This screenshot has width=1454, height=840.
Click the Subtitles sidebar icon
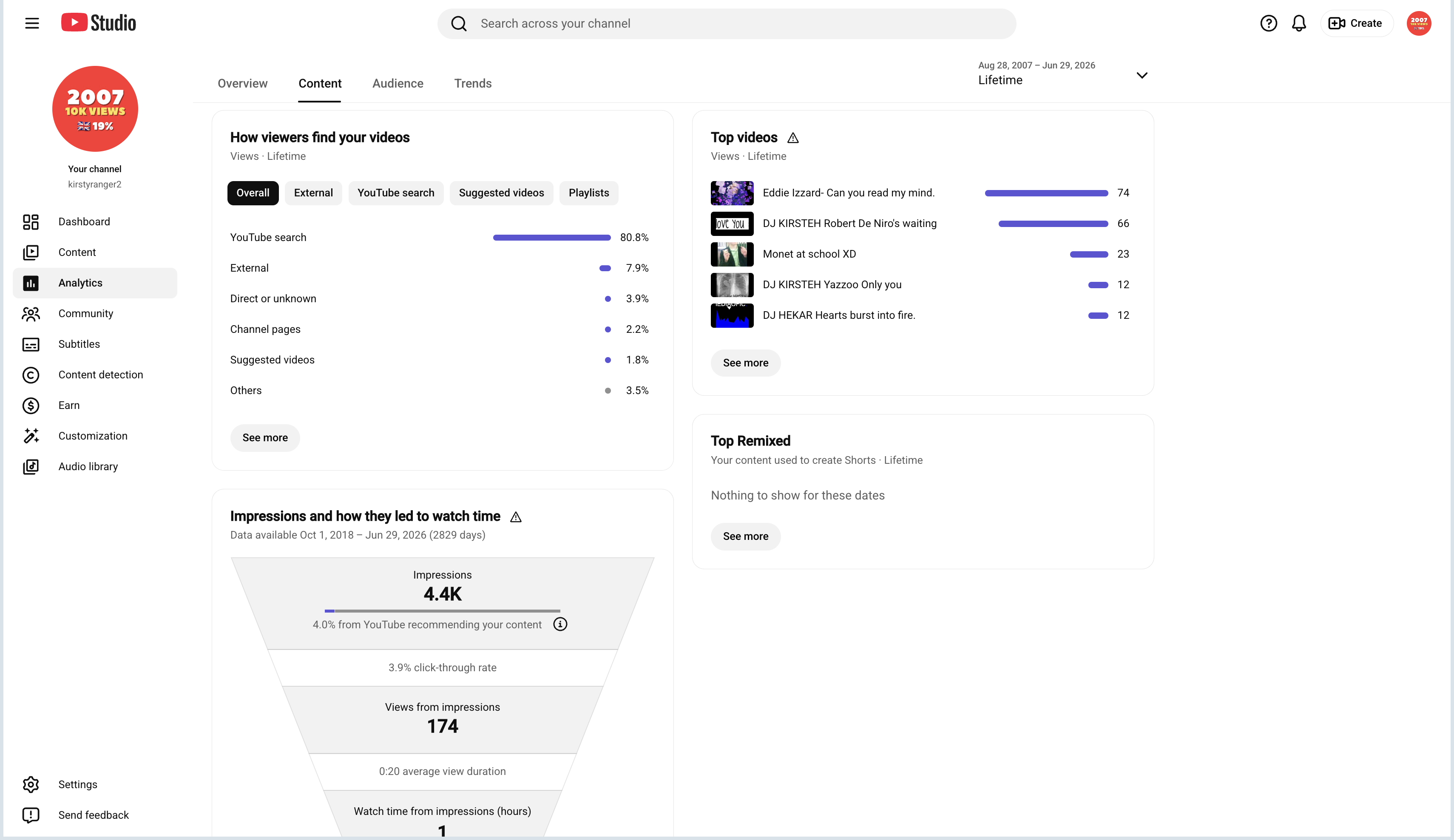tap(31, 344)
